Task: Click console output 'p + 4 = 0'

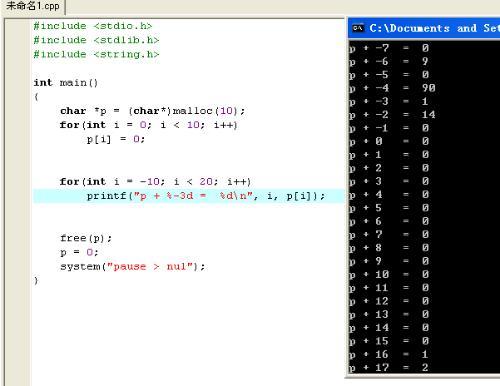Action: (x=389, y=195)
